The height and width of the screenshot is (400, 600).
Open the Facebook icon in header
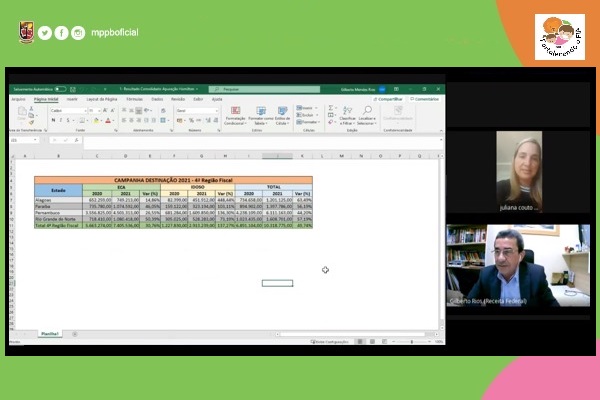click(x=62, y=33)
